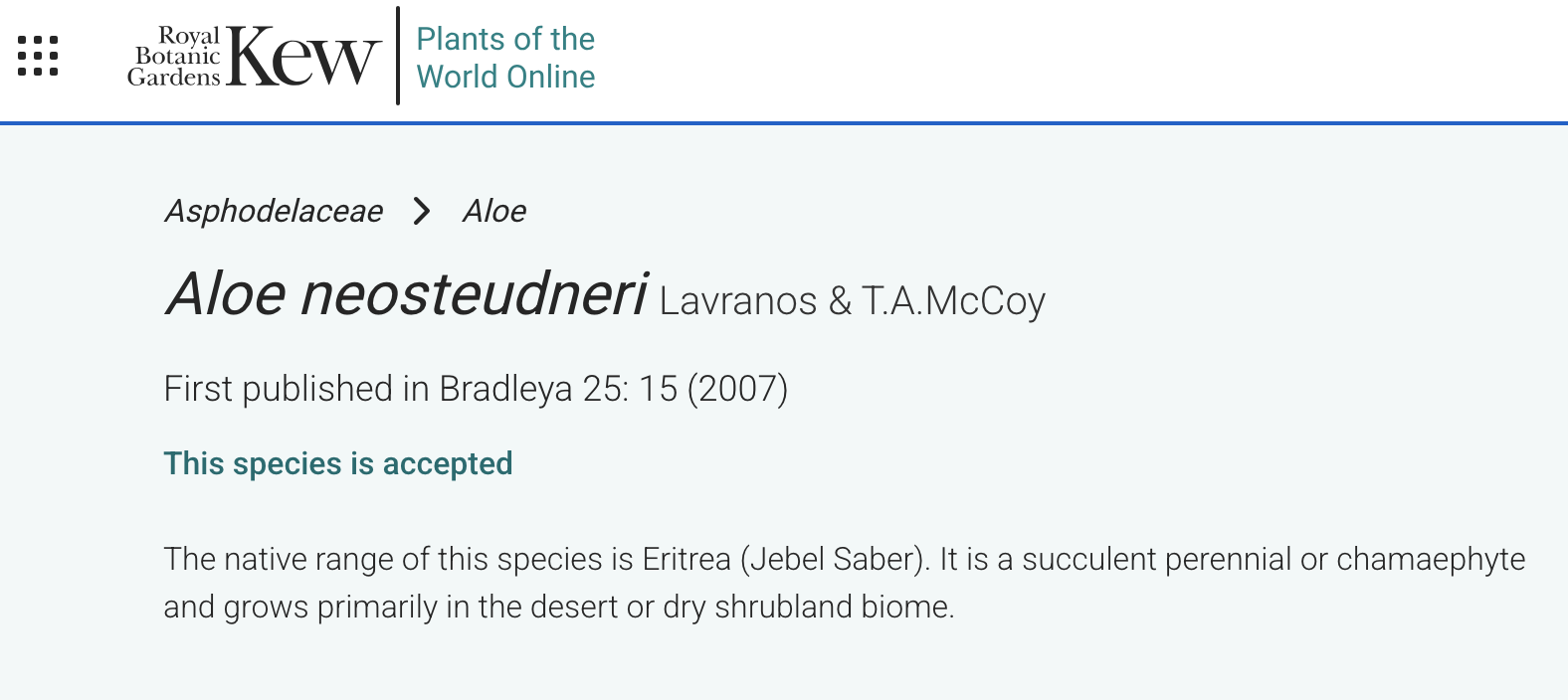Click the blue header divider line
The width and height of the screenshot is (1568, 700).
[784, 123]
